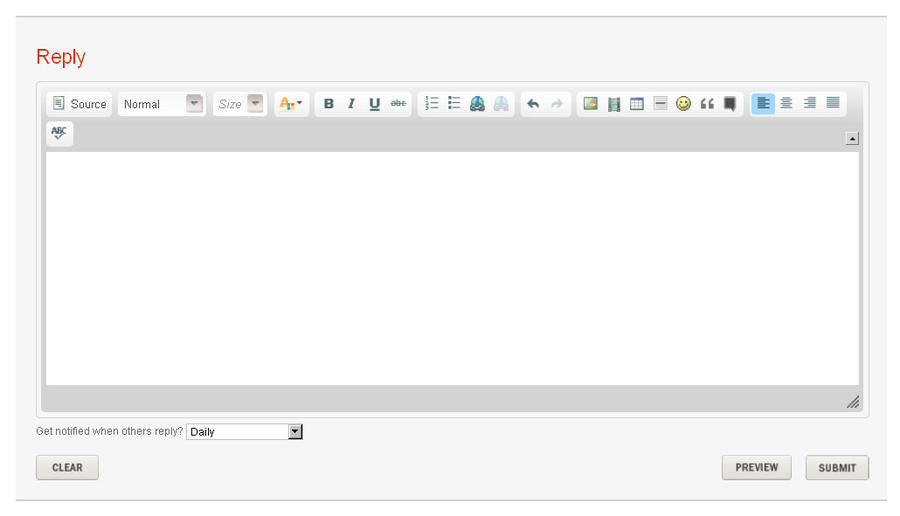Open the text color picker
Image resolution: width=900 pixels, height=516 pixels.
(291, 104)
